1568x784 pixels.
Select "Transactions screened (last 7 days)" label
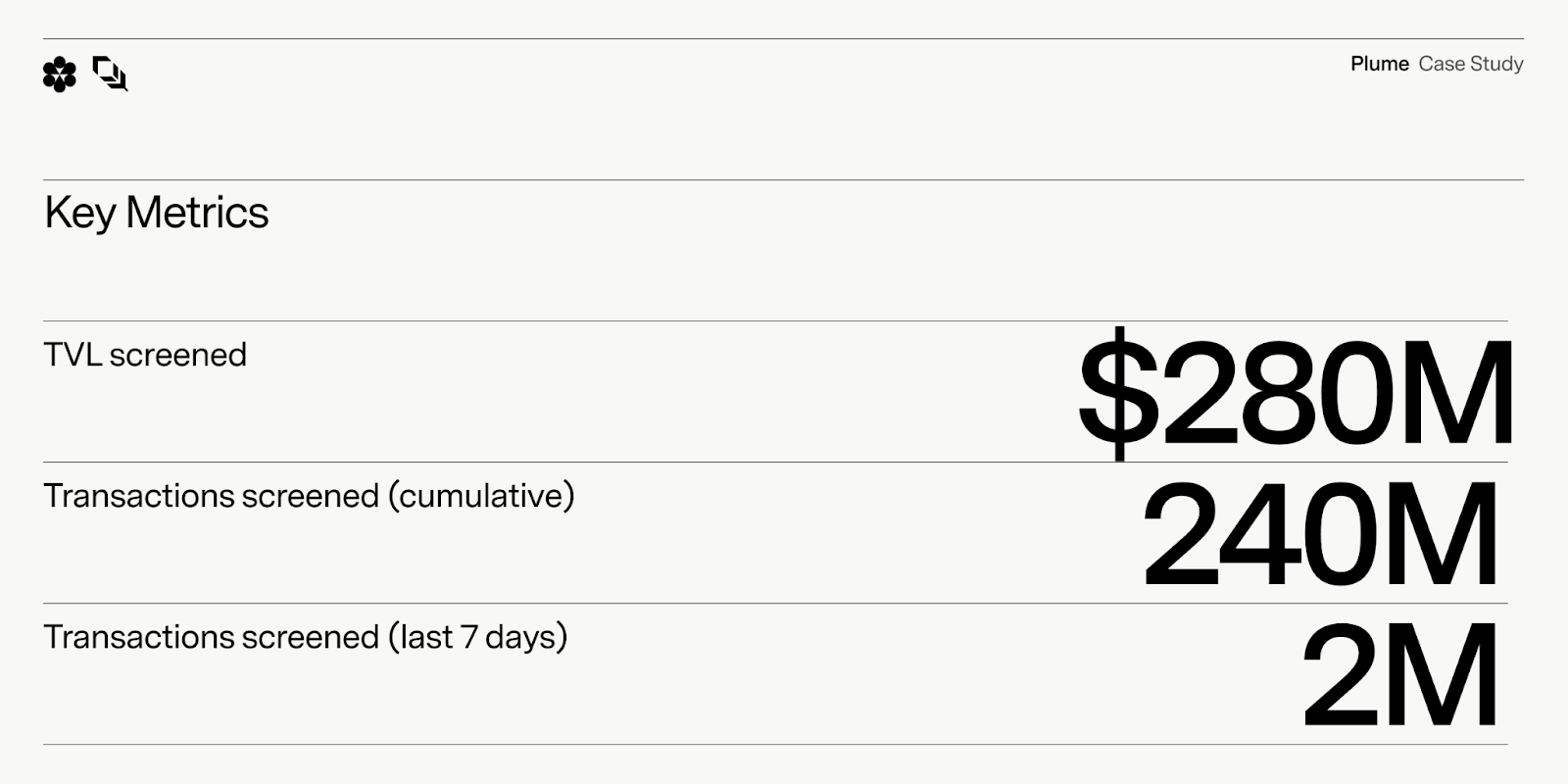point(306,637)
